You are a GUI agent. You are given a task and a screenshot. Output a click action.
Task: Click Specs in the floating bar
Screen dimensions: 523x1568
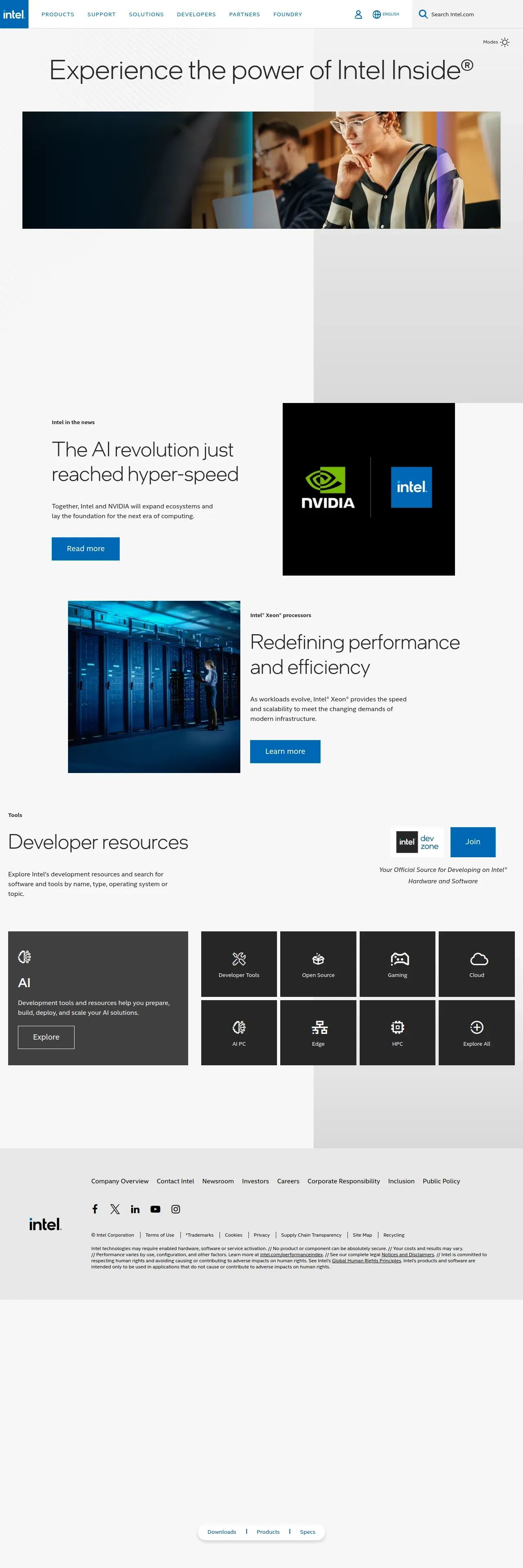[x=308, y=1531]
